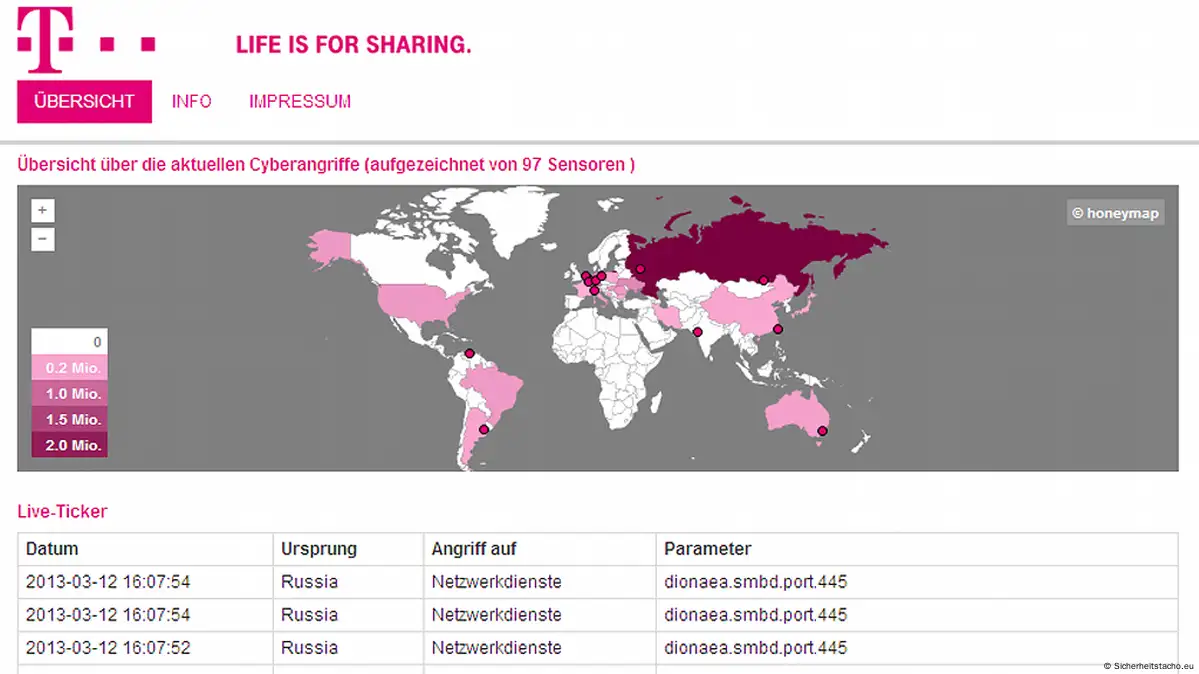The width and height of the screenshot is (1199, 674).
Task: Click the attack marker in India
Action: click(697, 332)
